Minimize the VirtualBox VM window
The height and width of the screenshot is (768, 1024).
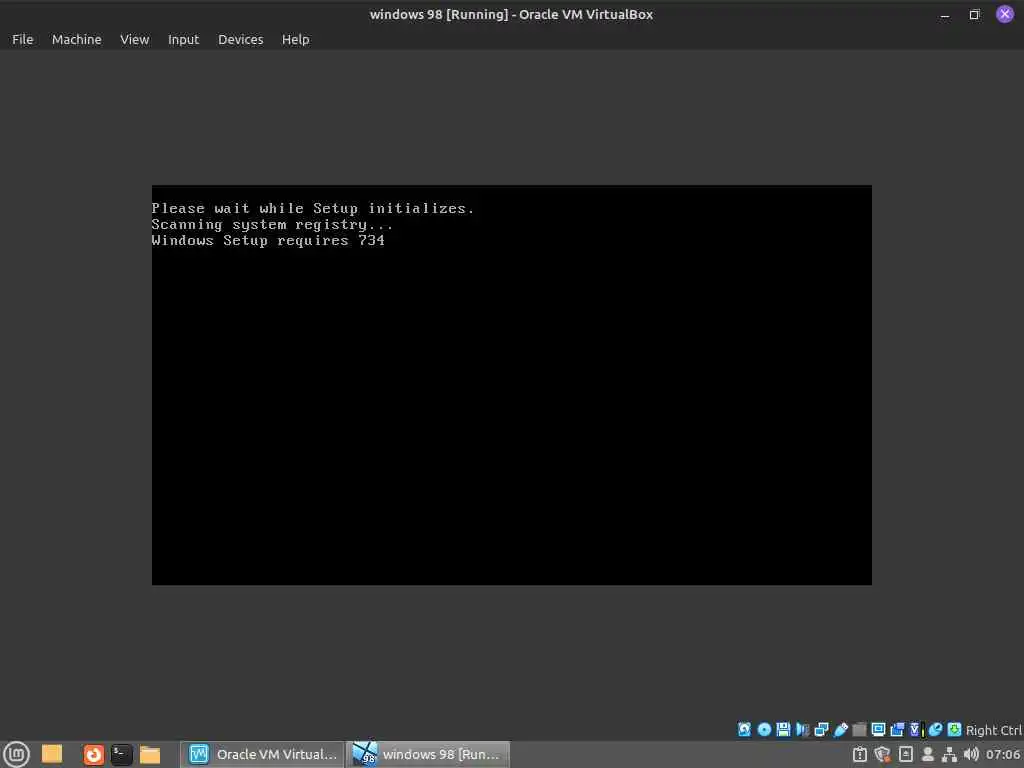[x=944, y=14]
